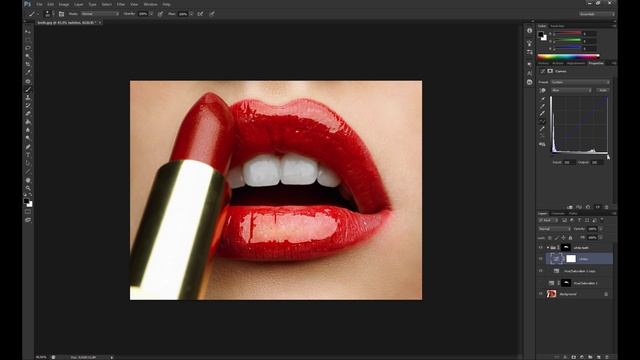Open the Info panel icon in collapsed dock
The height and width of the screenshot is (360, 640).
529,31
